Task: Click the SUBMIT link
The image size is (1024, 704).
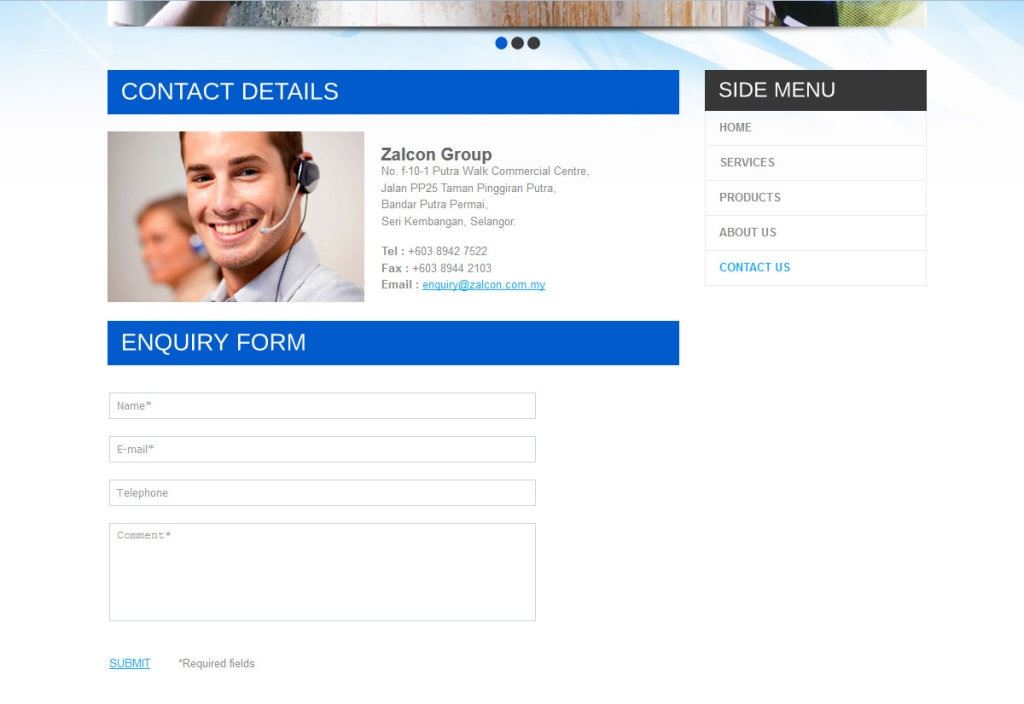Action: tap(129, 664)
